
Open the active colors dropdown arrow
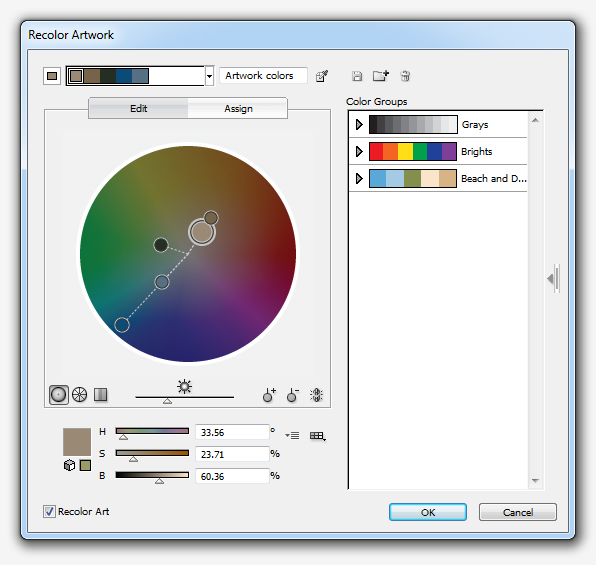tap(209, 76)
